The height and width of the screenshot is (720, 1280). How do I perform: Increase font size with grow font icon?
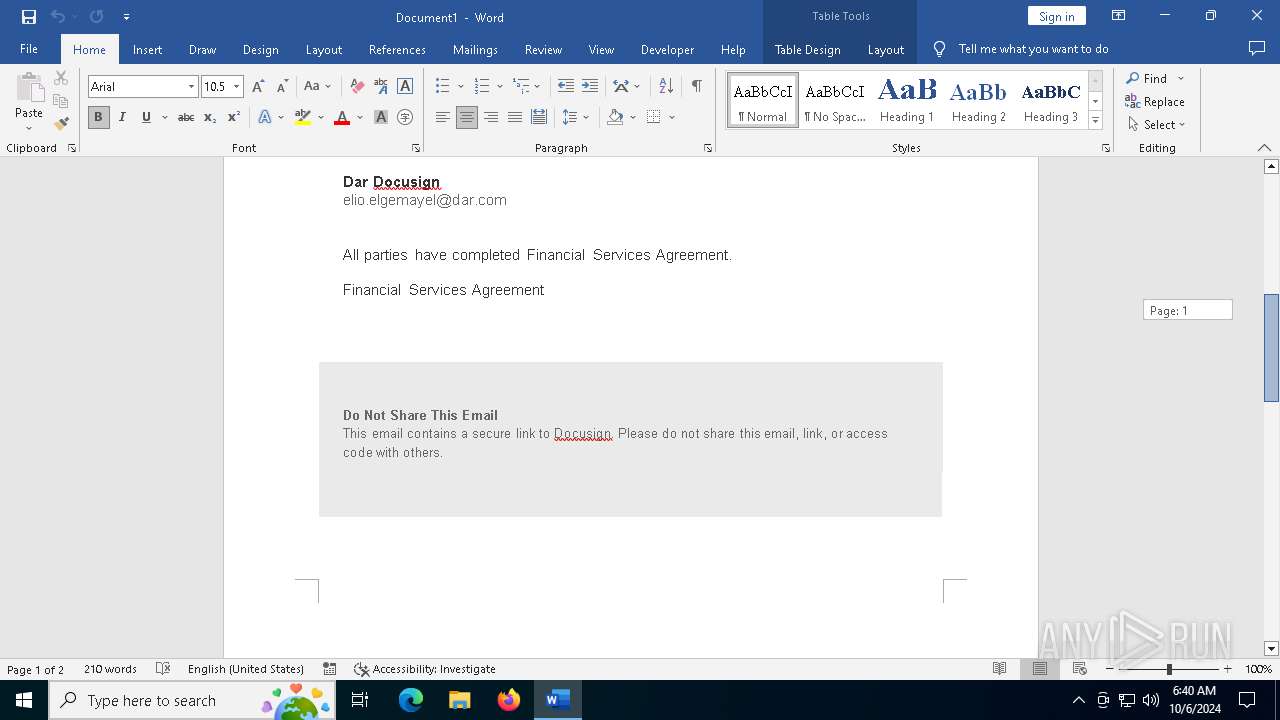pos(259,87)
